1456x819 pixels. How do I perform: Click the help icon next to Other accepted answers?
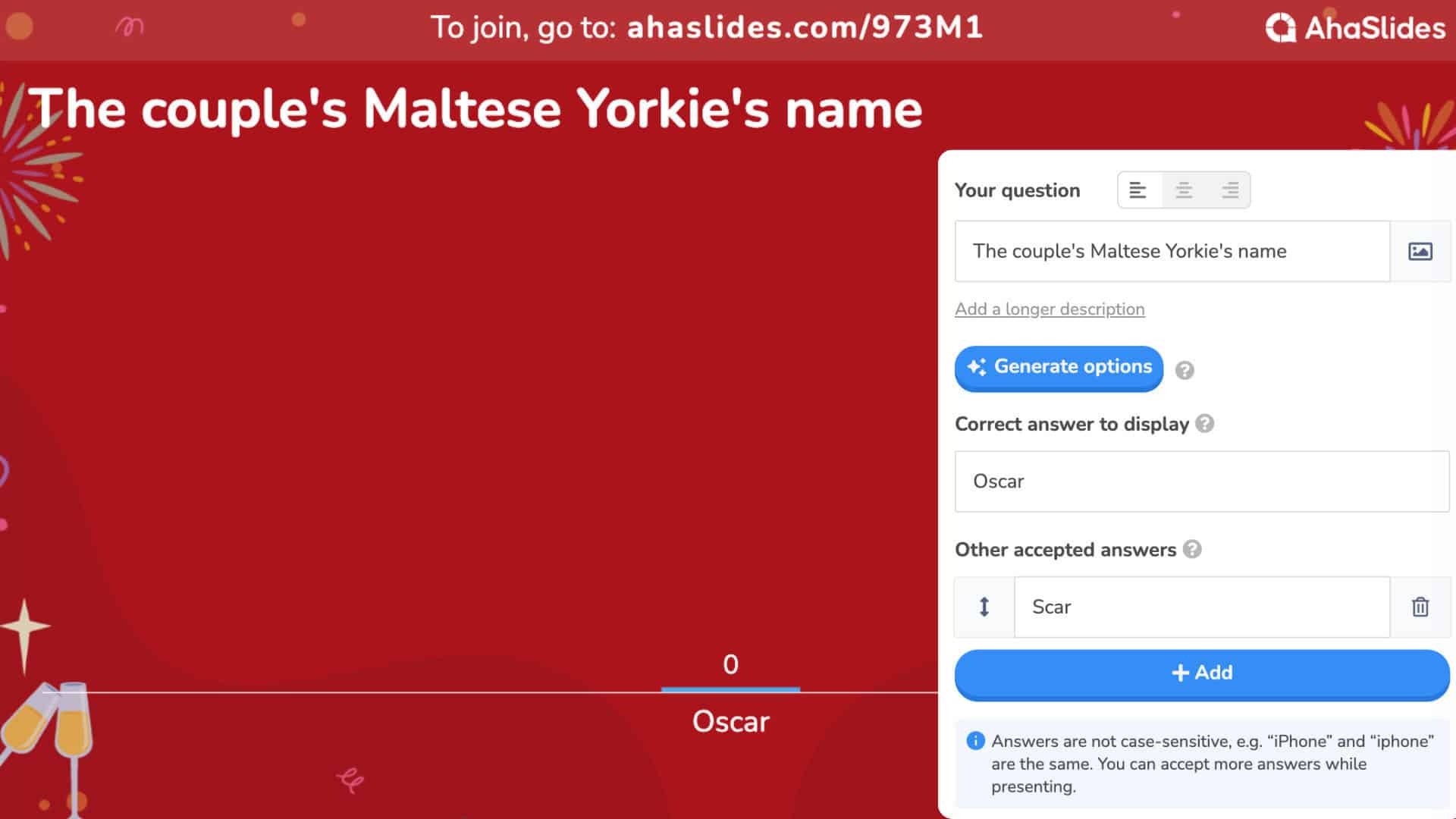coord(1192,549)
